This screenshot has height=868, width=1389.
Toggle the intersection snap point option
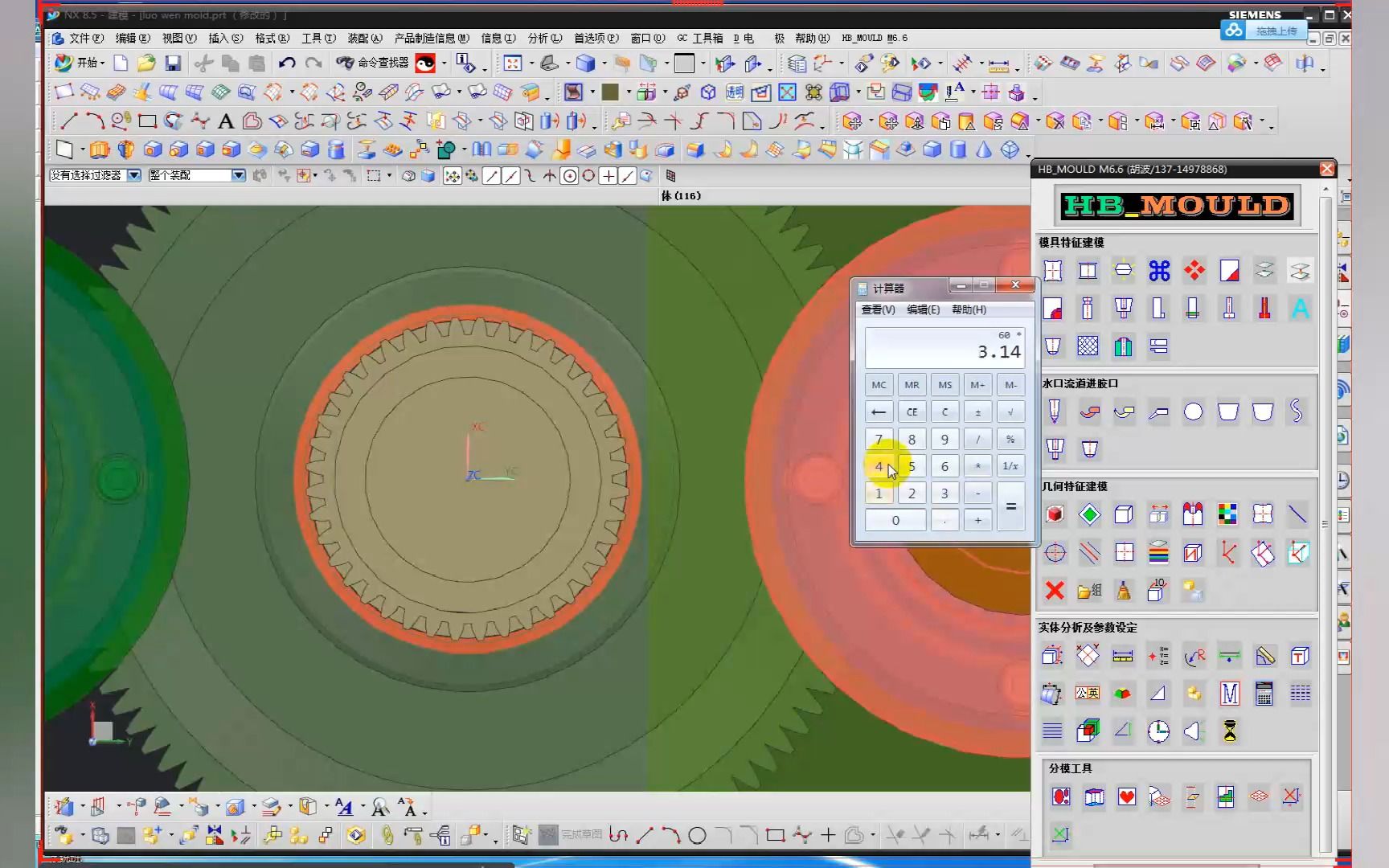click(550, 176)
